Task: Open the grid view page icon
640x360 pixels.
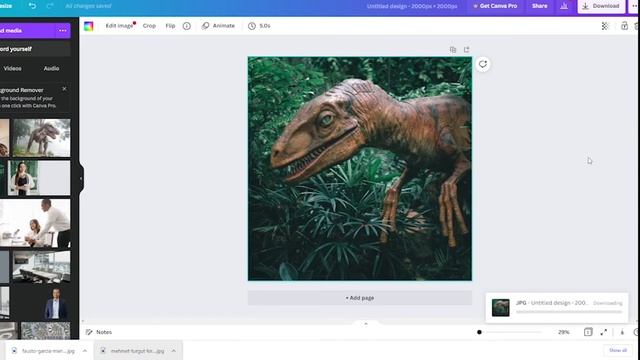Action: [x=588, y=332]
